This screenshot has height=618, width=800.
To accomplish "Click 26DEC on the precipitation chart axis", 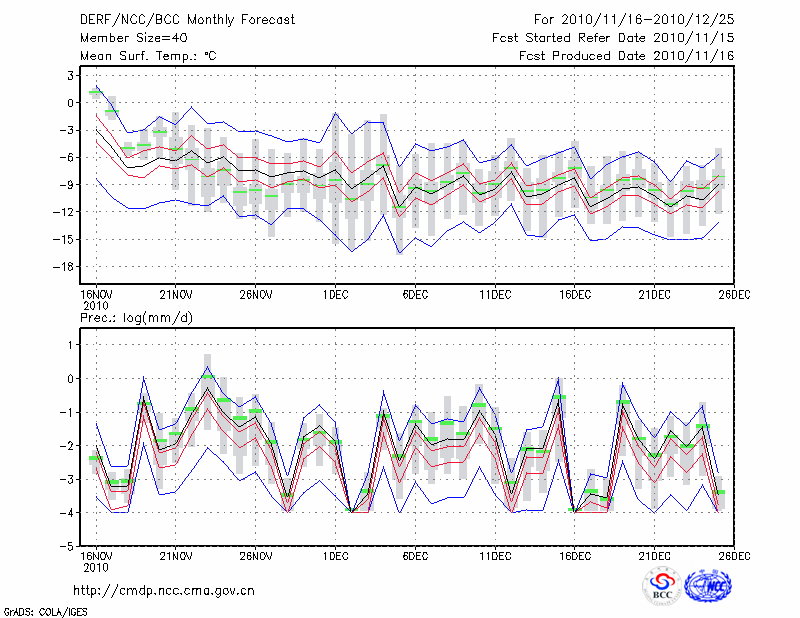I will point(735,556).
